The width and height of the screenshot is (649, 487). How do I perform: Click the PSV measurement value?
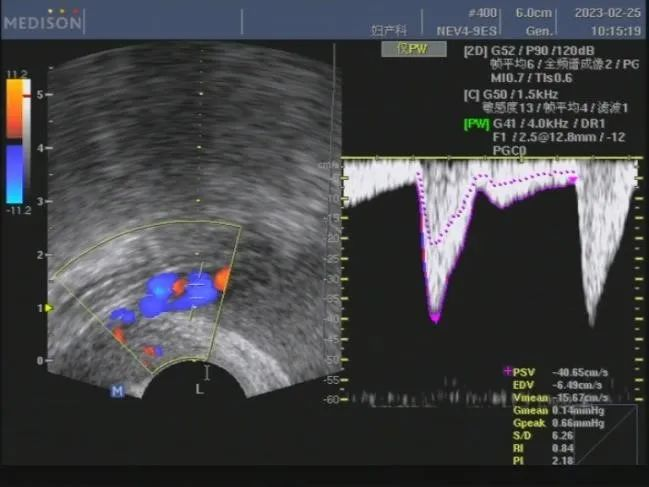point(579,372)
